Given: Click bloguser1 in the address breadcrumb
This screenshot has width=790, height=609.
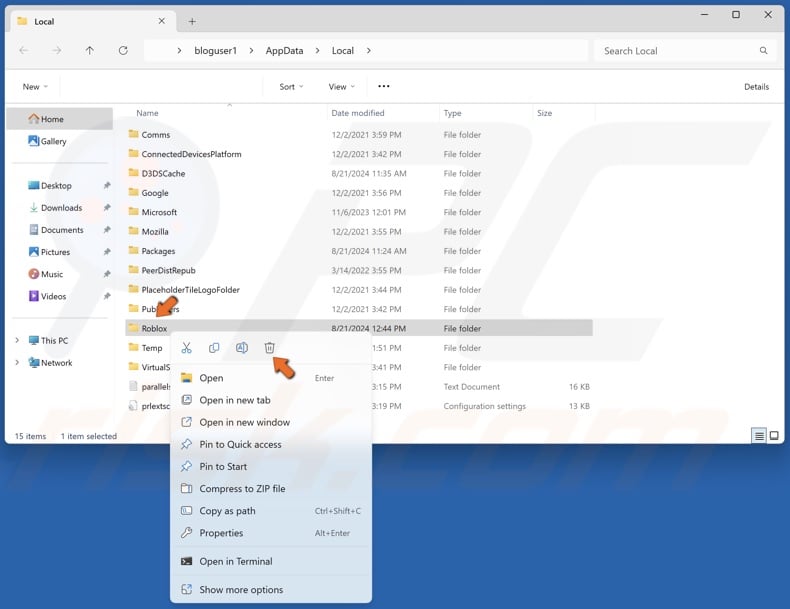Looking at the screenshot, I should [215, 50].
